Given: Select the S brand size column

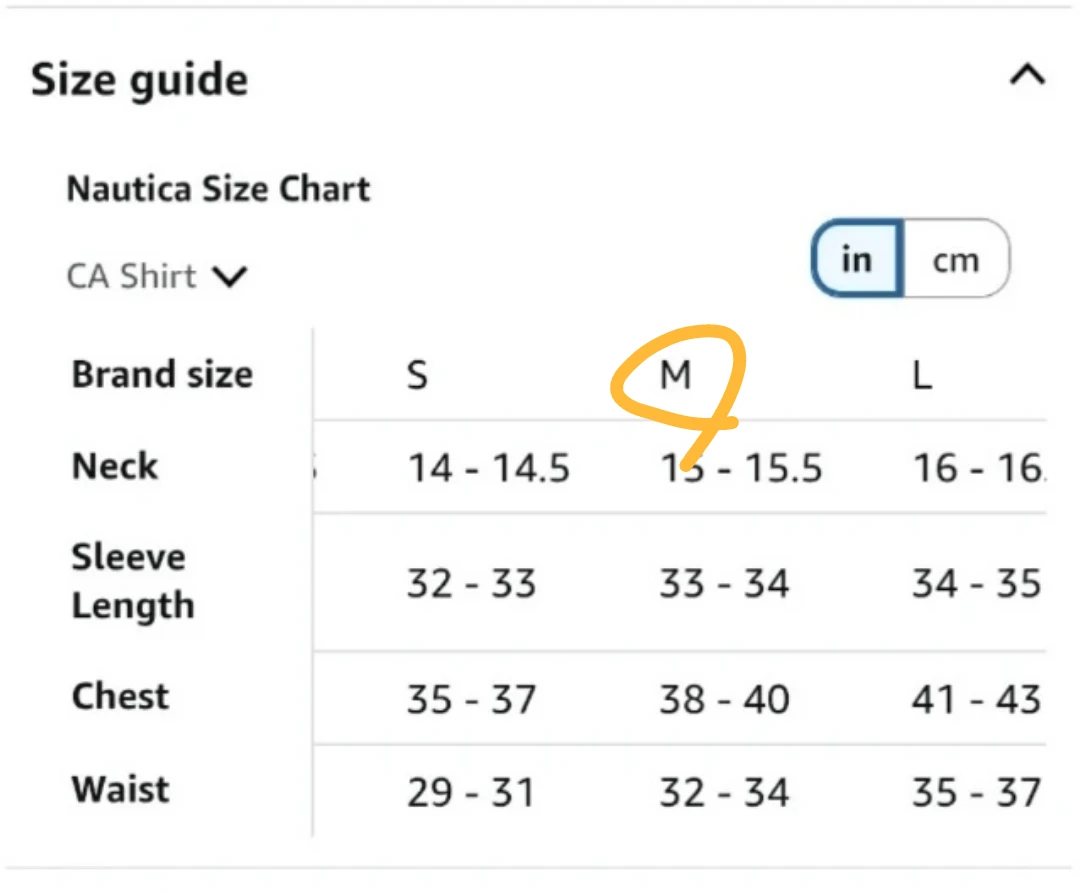Looking at the screenshot, I should 417,376.
